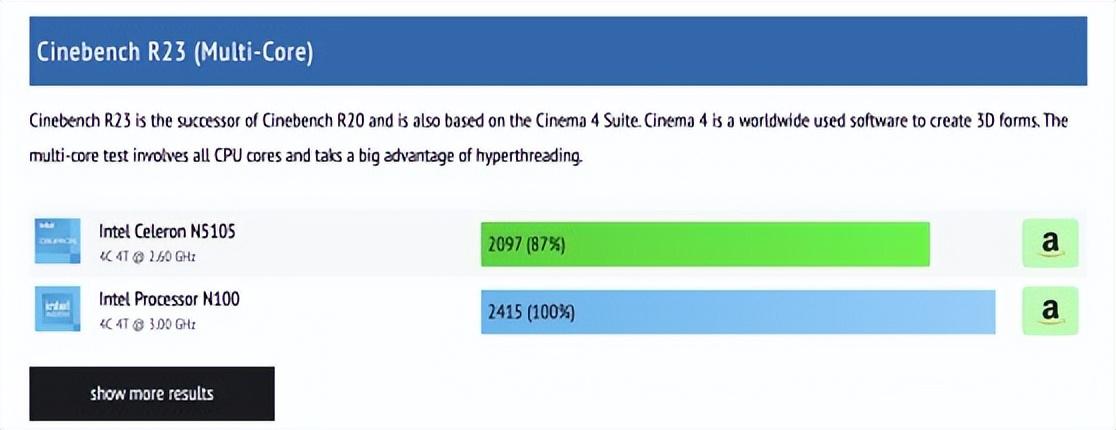1116x430 pixels.
Task: Click the 4C 4T @ 2.60 GHz spec text
Action: tap(147, 256)
